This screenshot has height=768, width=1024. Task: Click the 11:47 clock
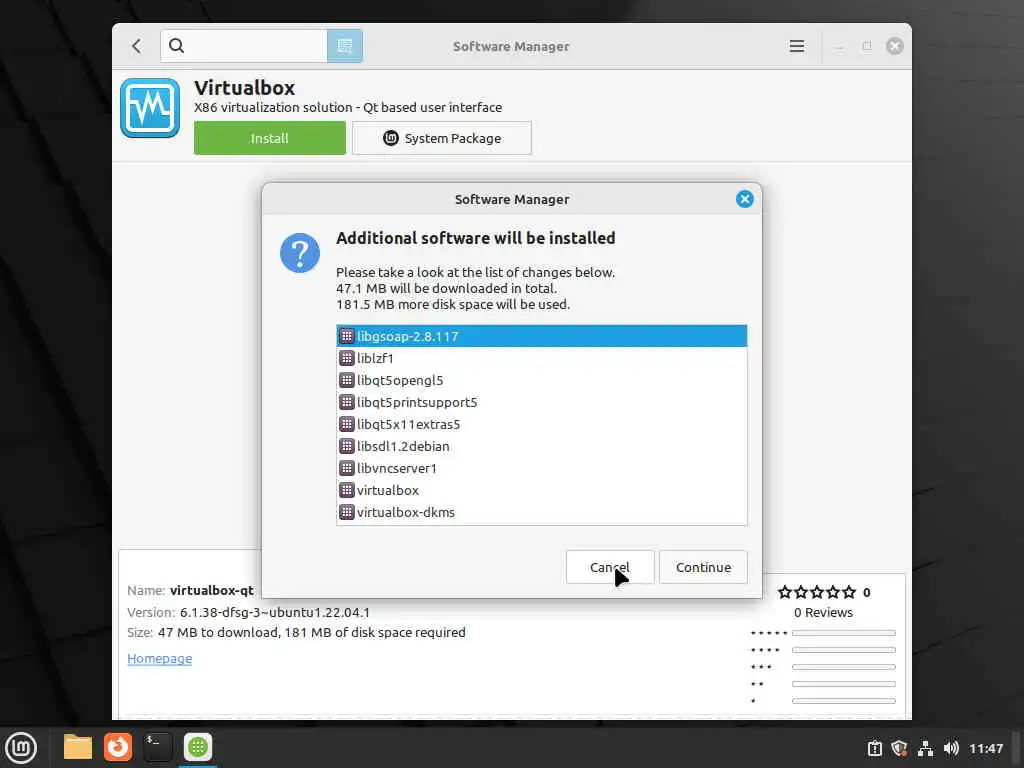[x=986, y=748]
